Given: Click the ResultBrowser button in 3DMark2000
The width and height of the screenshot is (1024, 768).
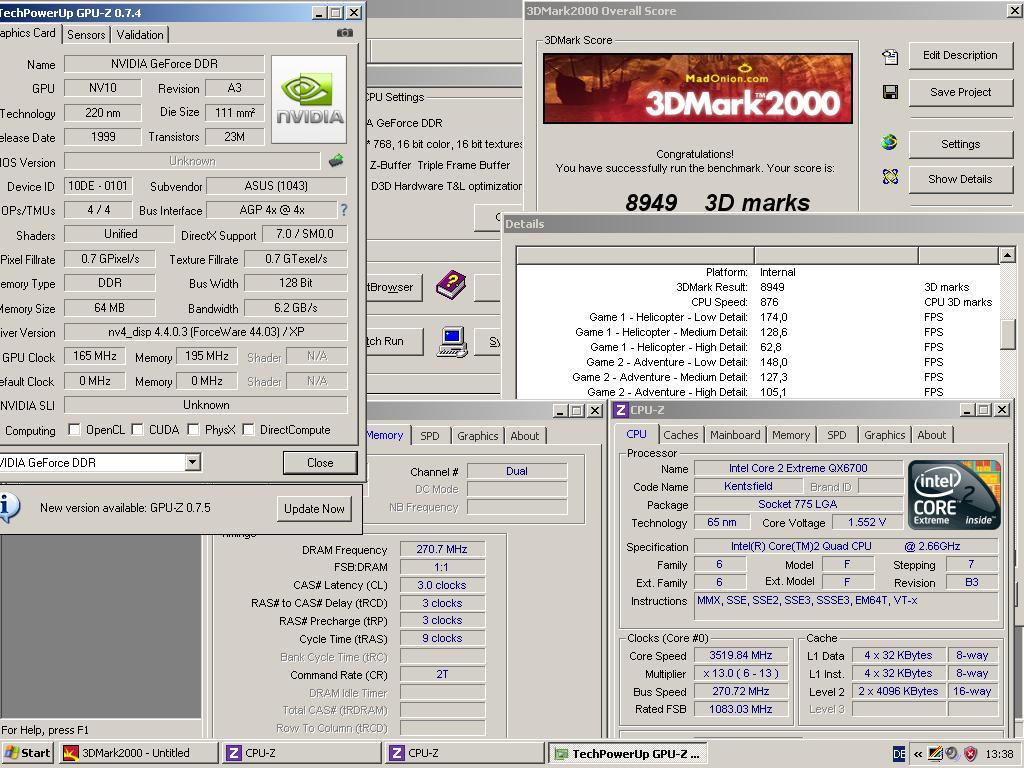Looking at the screenshot, I should (394, 287).
